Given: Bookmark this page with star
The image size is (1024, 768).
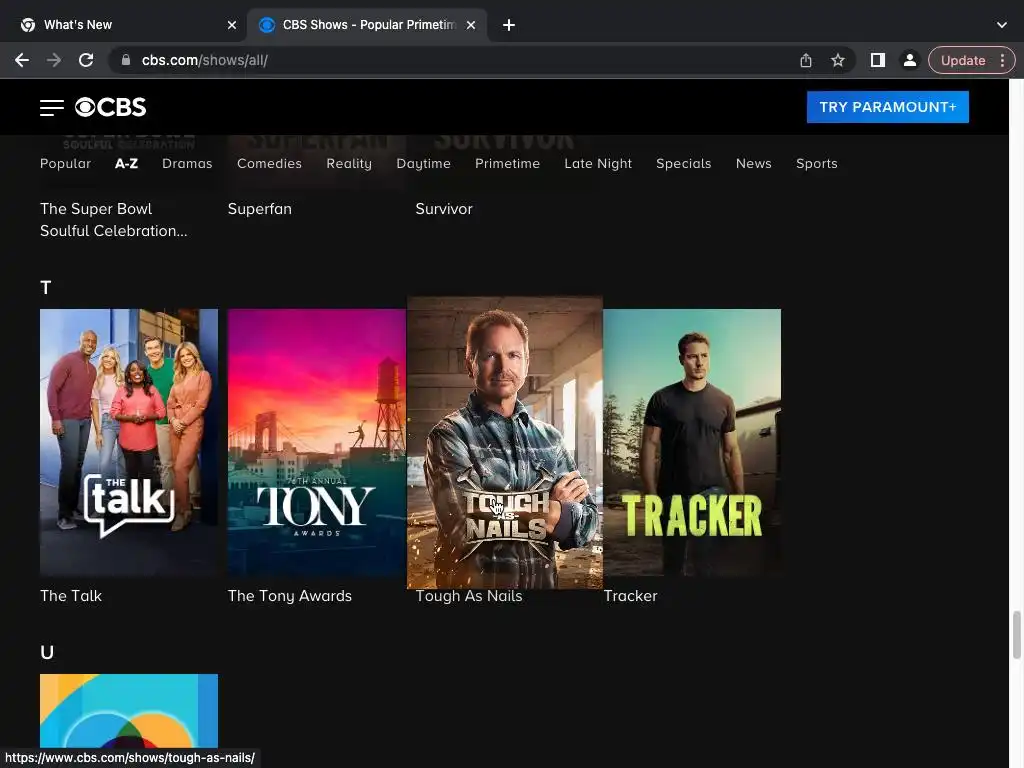Looking at the screenshot, I should point(838,60).
